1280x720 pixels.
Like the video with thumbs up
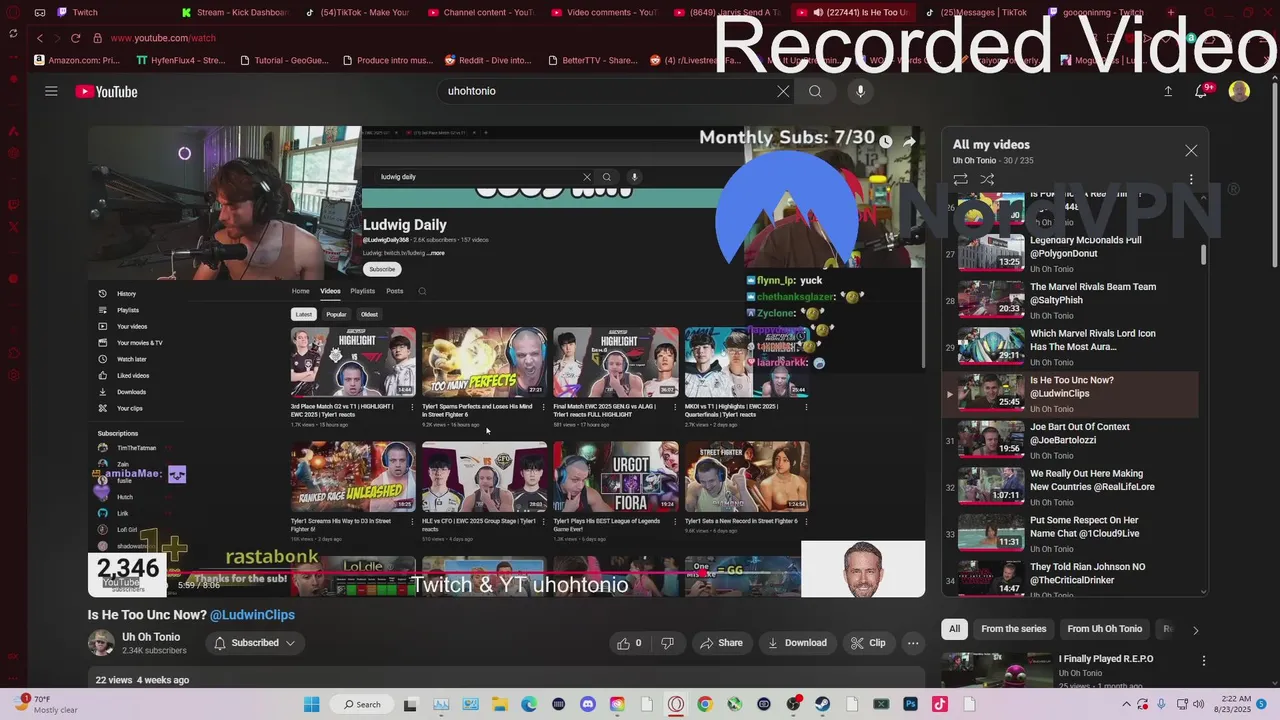(630, 643)
